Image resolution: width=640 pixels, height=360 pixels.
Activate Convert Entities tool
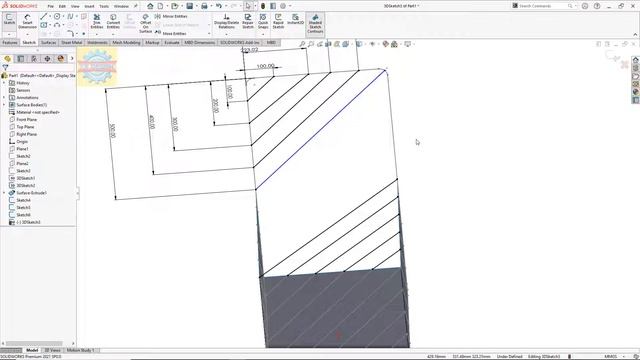[x=113, y=21]
